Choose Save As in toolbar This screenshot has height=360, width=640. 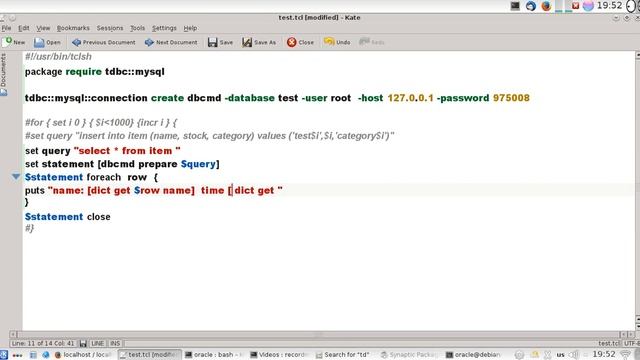coord(259,42)
